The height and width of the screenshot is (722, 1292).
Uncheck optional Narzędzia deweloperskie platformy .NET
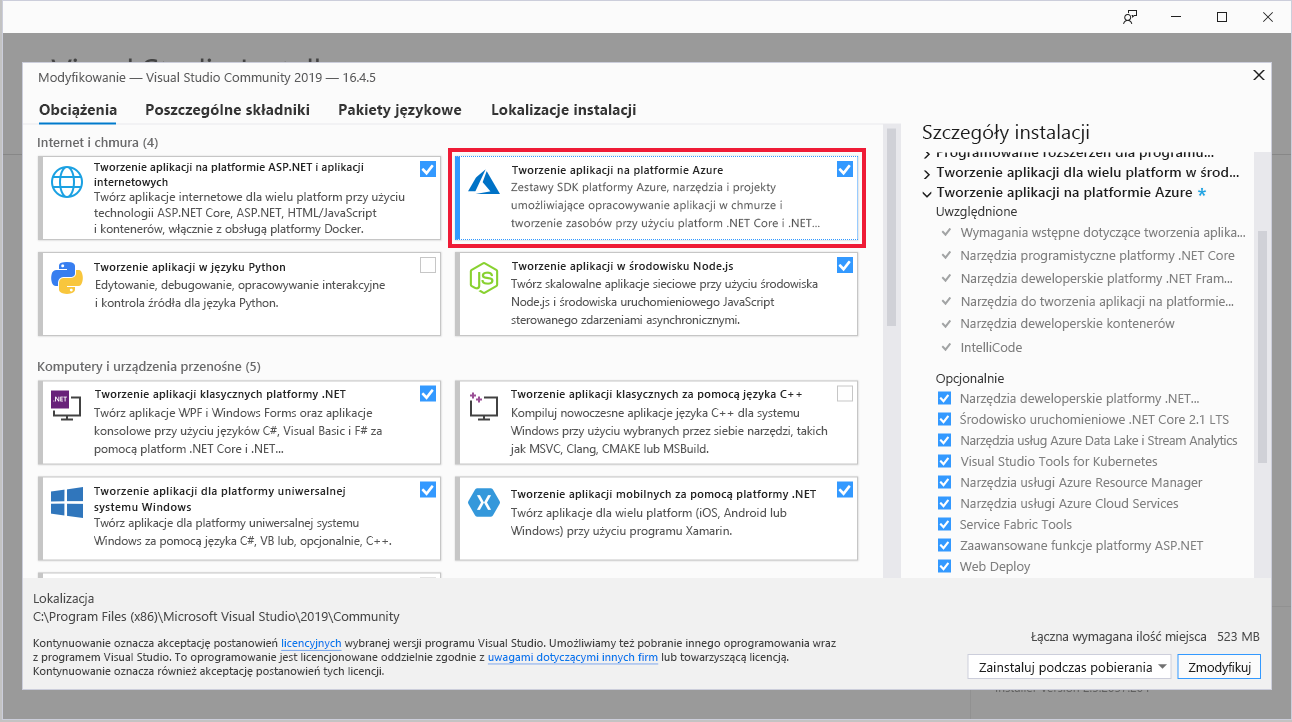point(944,398)
